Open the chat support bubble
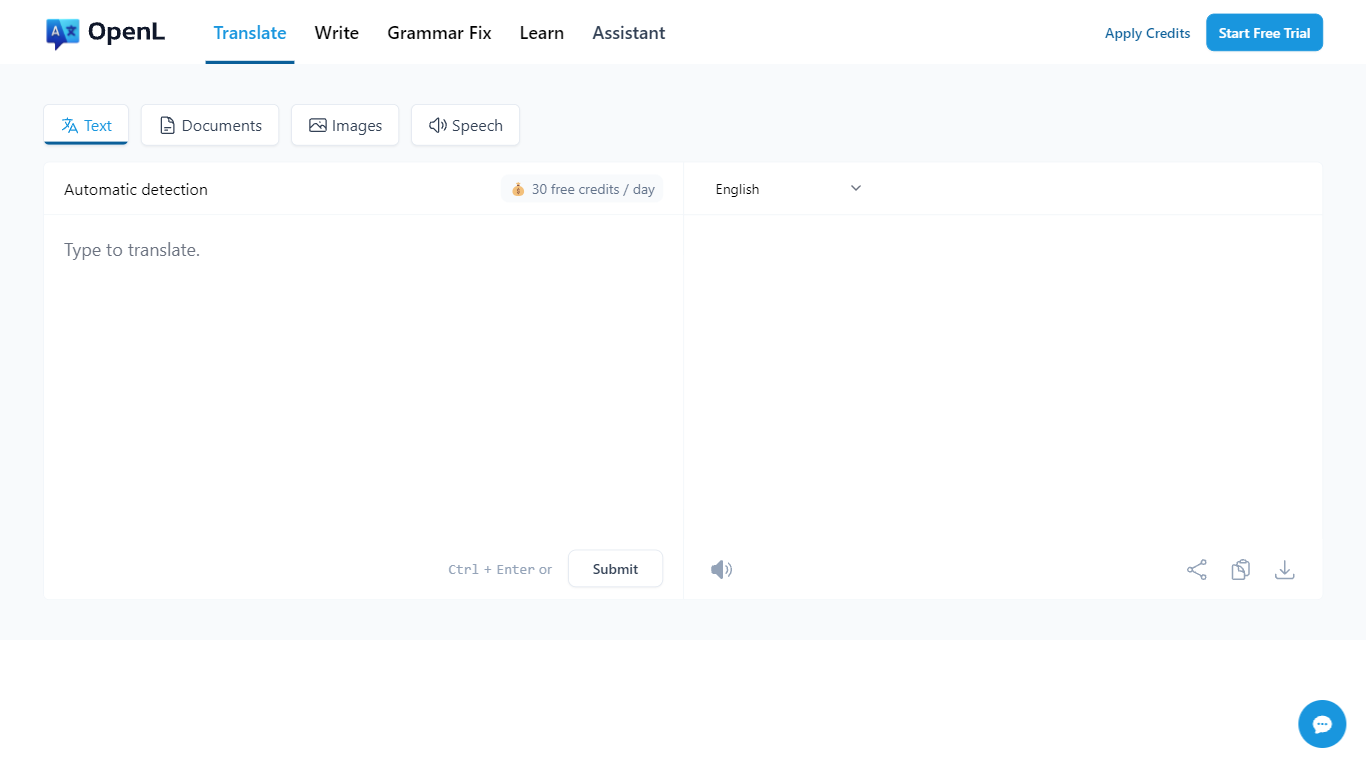This screenshot has width=1366, height=768. tap(1321, 724)
